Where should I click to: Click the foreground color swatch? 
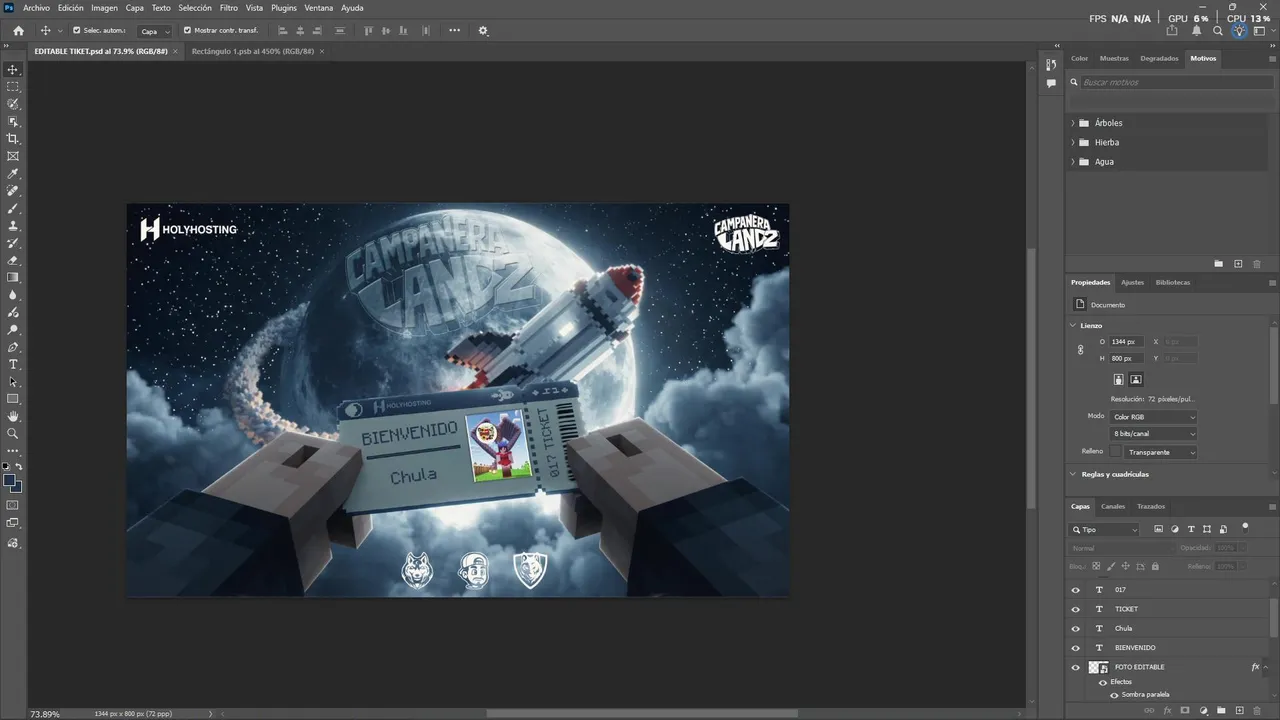10,481
